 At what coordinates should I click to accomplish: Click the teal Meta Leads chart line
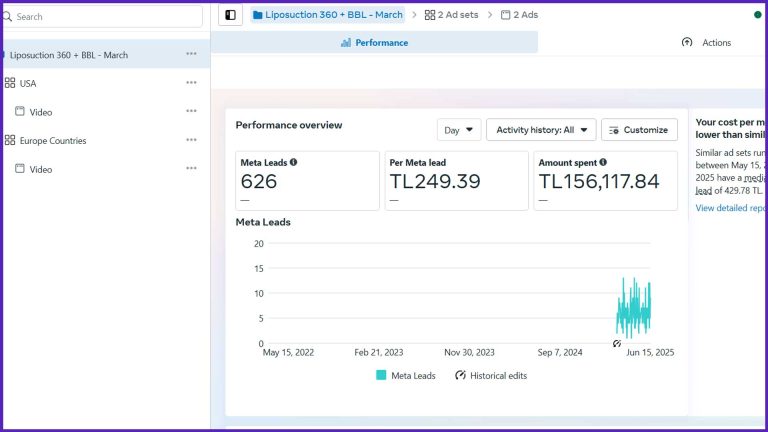[633, 309]
